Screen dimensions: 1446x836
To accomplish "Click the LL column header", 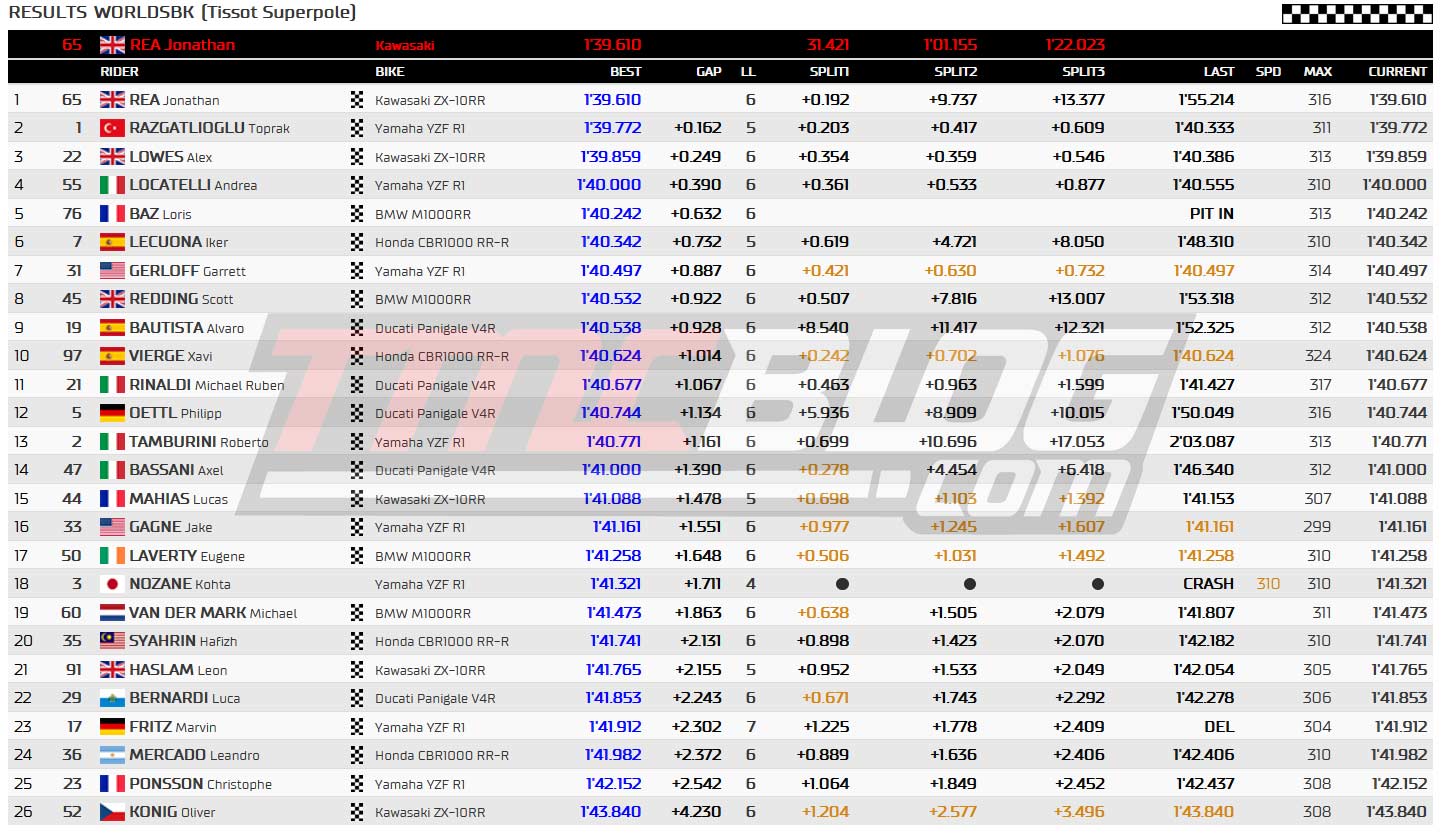I will pos(748,72).
